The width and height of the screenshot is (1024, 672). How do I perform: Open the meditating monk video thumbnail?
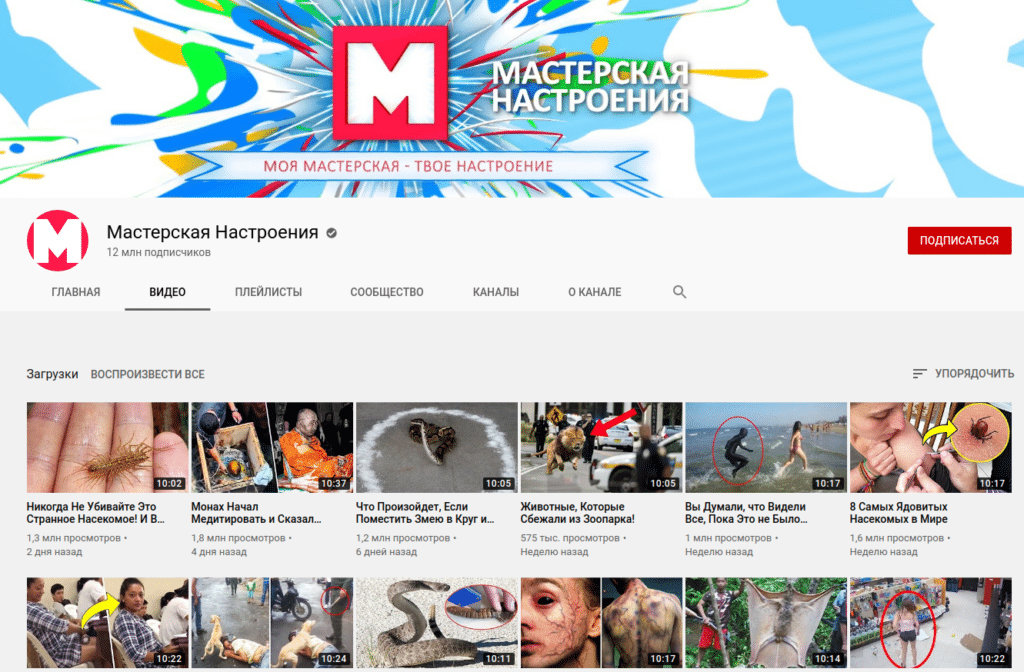coord(272,447)
